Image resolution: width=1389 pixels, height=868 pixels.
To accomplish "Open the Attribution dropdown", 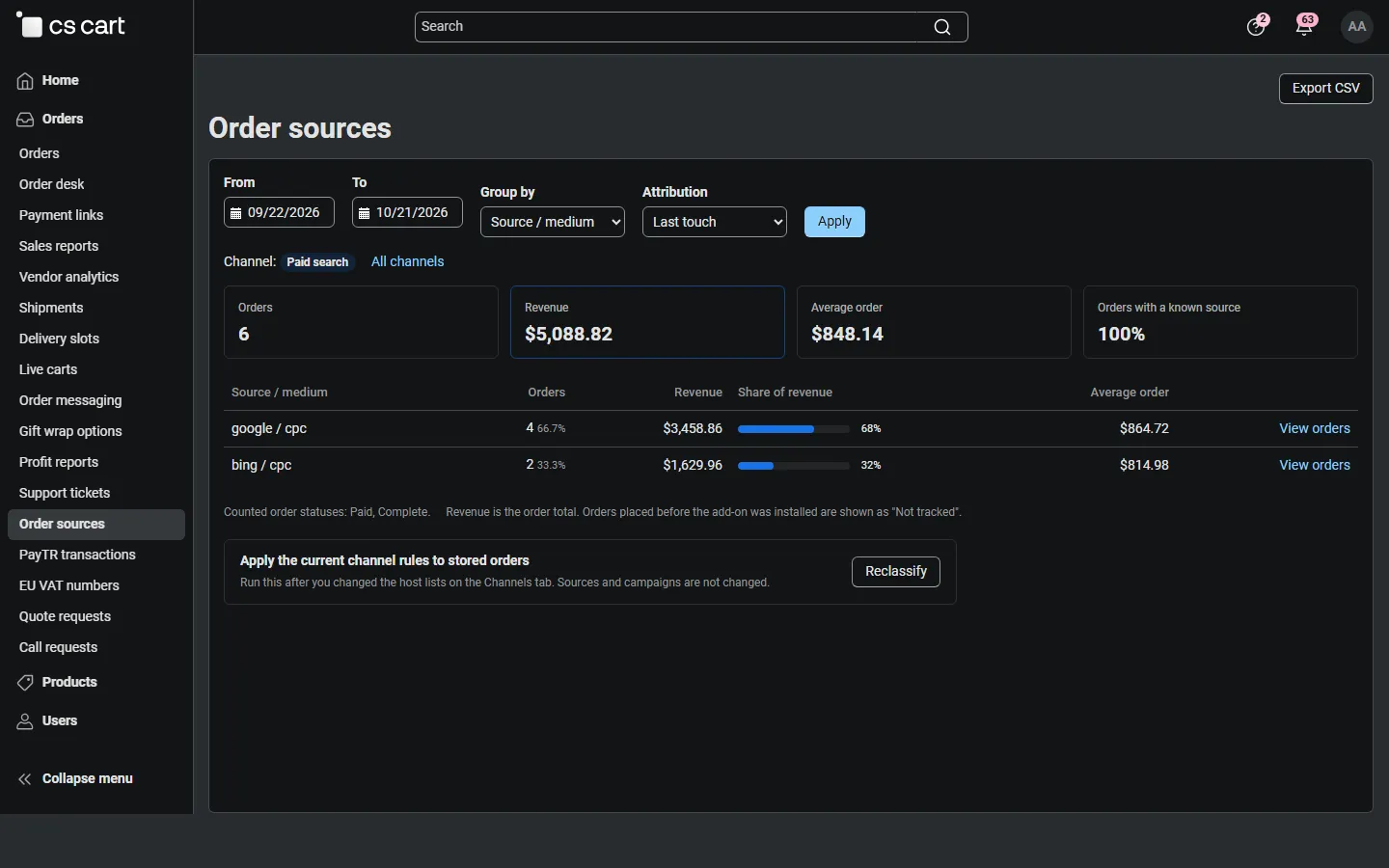I will click(715, 222).
